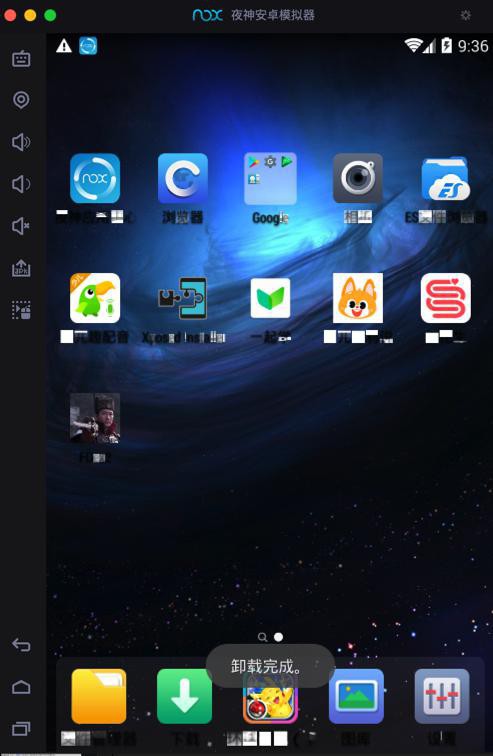Click the Android back arrow in sidebar
Screen dimensions: 493x756
tap(21, 645)
